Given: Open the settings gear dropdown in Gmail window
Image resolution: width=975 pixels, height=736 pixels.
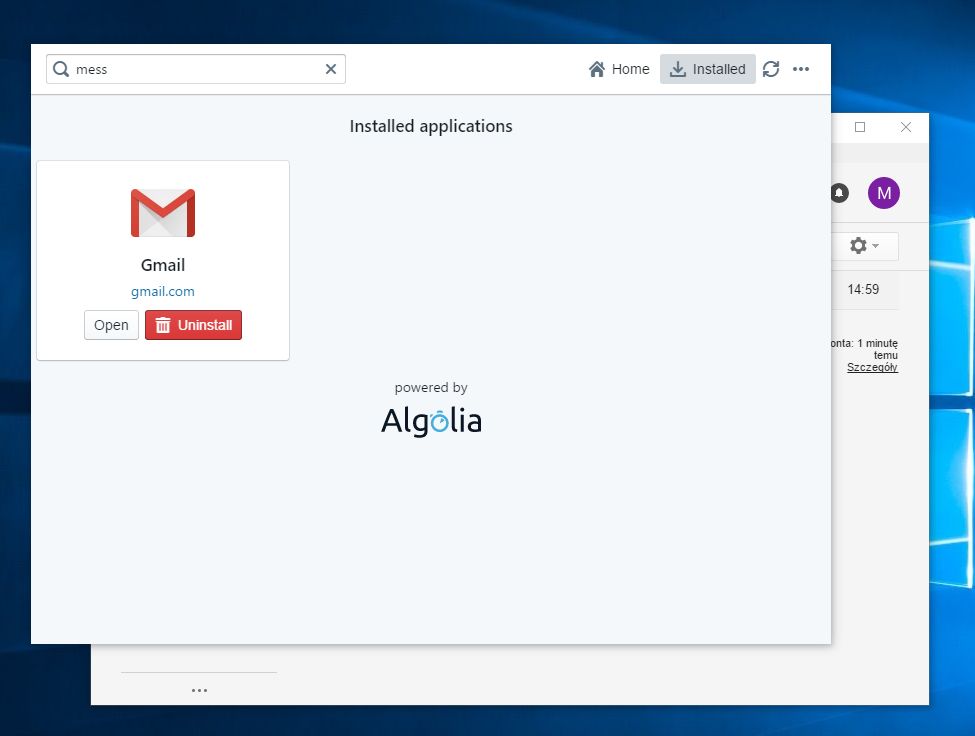Looking at the screenshot, I should [x=864, y=246].
